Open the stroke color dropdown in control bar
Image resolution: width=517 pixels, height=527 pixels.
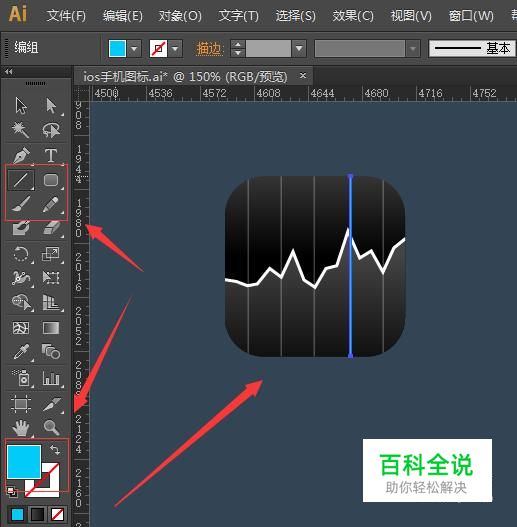click(x=175, y=49)
